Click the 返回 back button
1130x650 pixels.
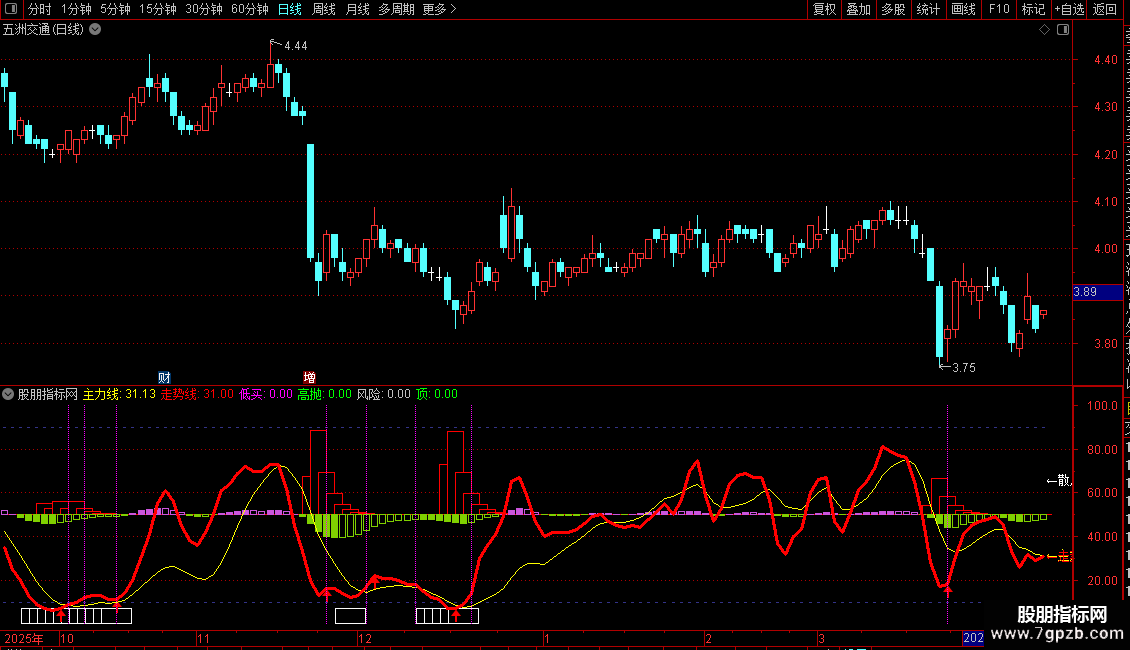[1105, 9]
